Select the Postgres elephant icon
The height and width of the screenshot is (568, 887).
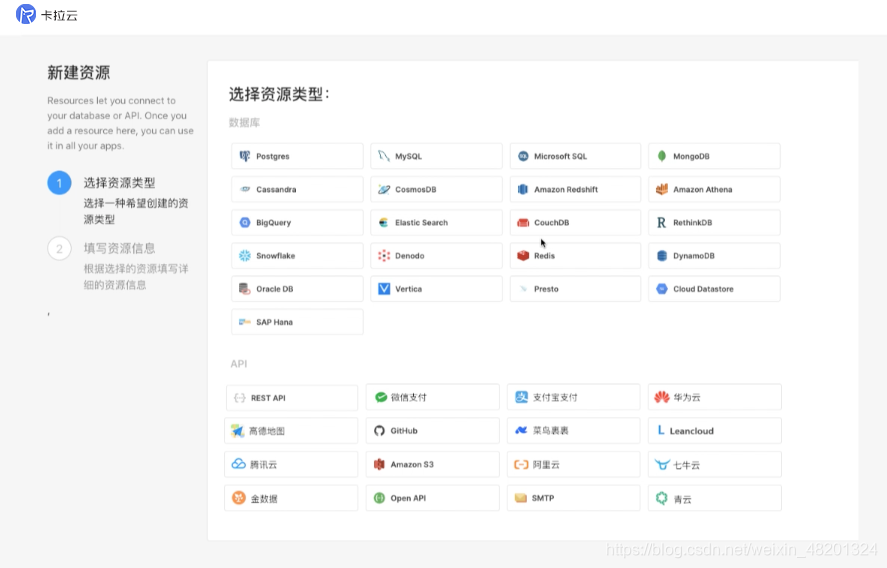coord(244,156)
